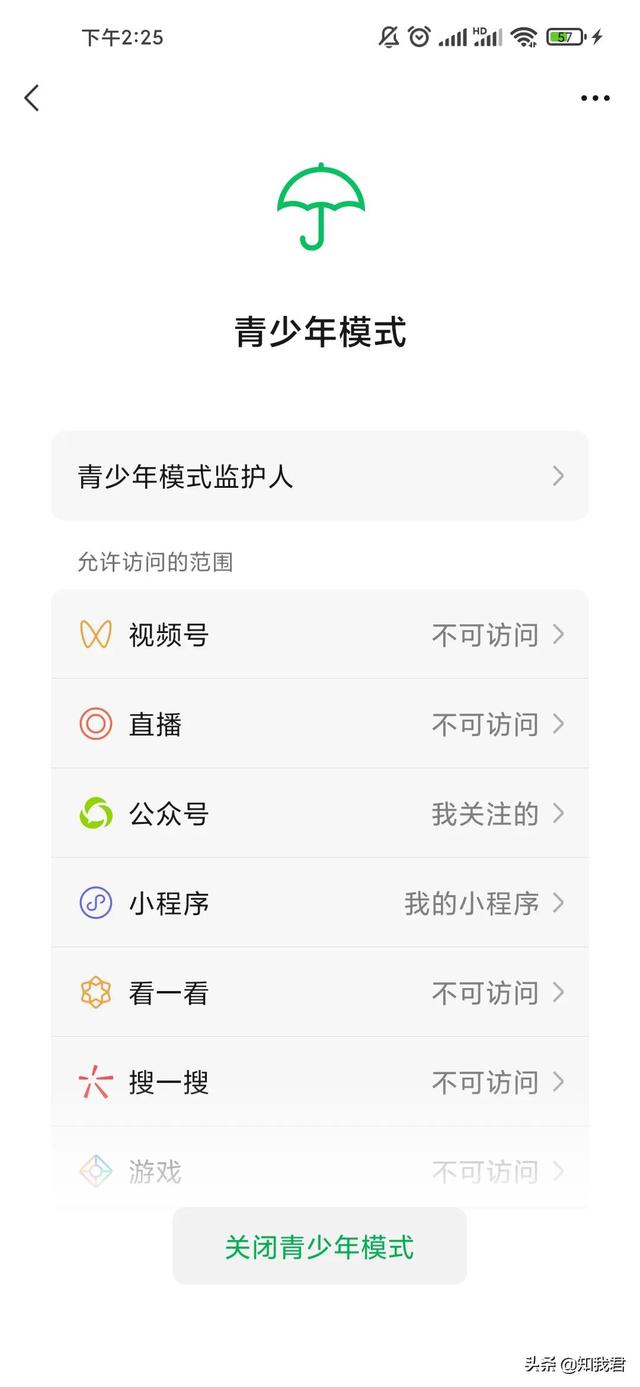Screen dimensions: 640x1387
Task: Tap the Top Stories (看一看) orange icon
Action: click(x=96, y=992)
